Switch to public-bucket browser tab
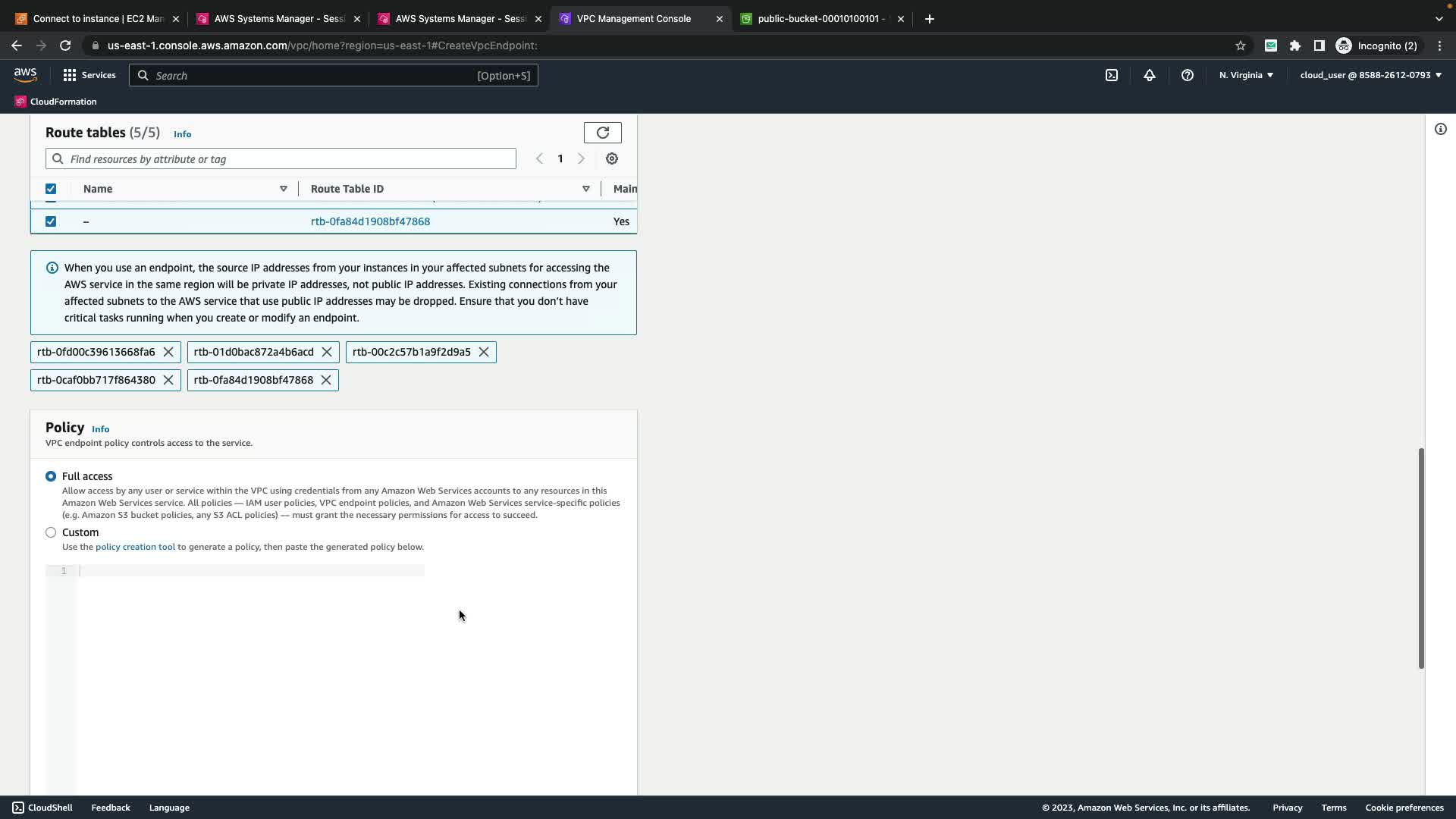This screenshot has width=1456, height=819. coord(821,19)
